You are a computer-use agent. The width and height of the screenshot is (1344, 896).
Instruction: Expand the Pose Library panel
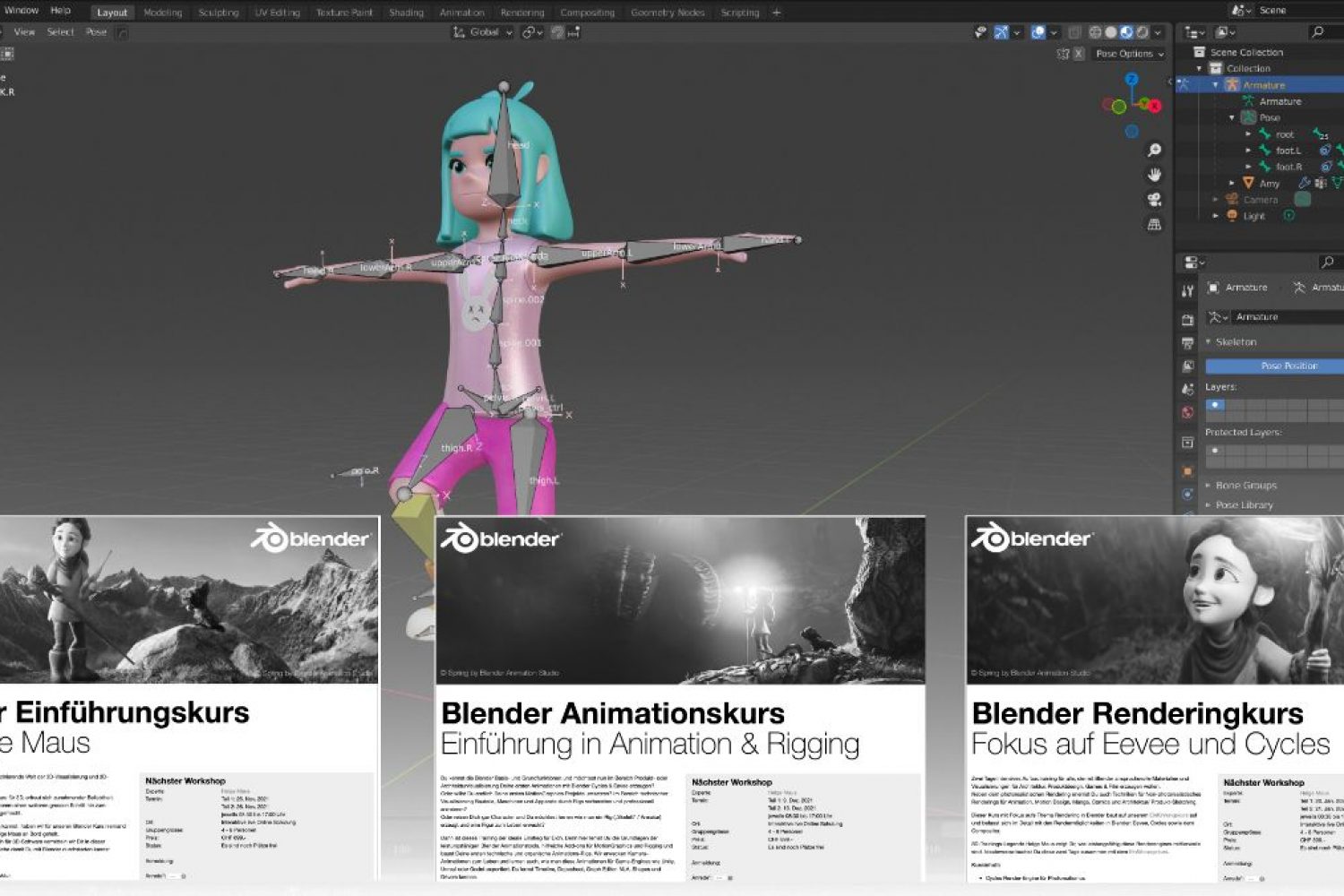click(1244, 505)
